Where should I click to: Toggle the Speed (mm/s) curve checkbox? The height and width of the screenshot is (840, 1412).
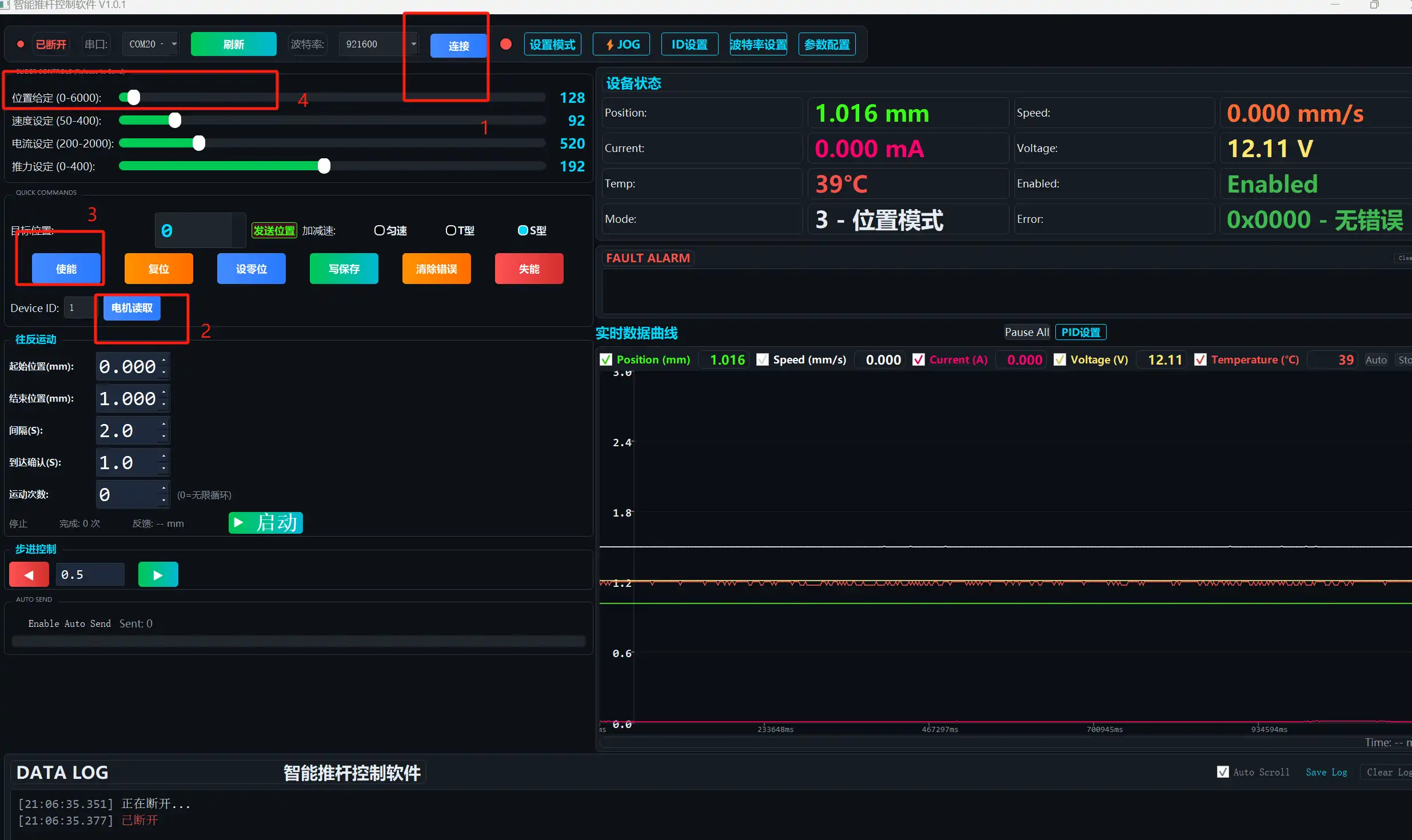[x=763, y=359]
